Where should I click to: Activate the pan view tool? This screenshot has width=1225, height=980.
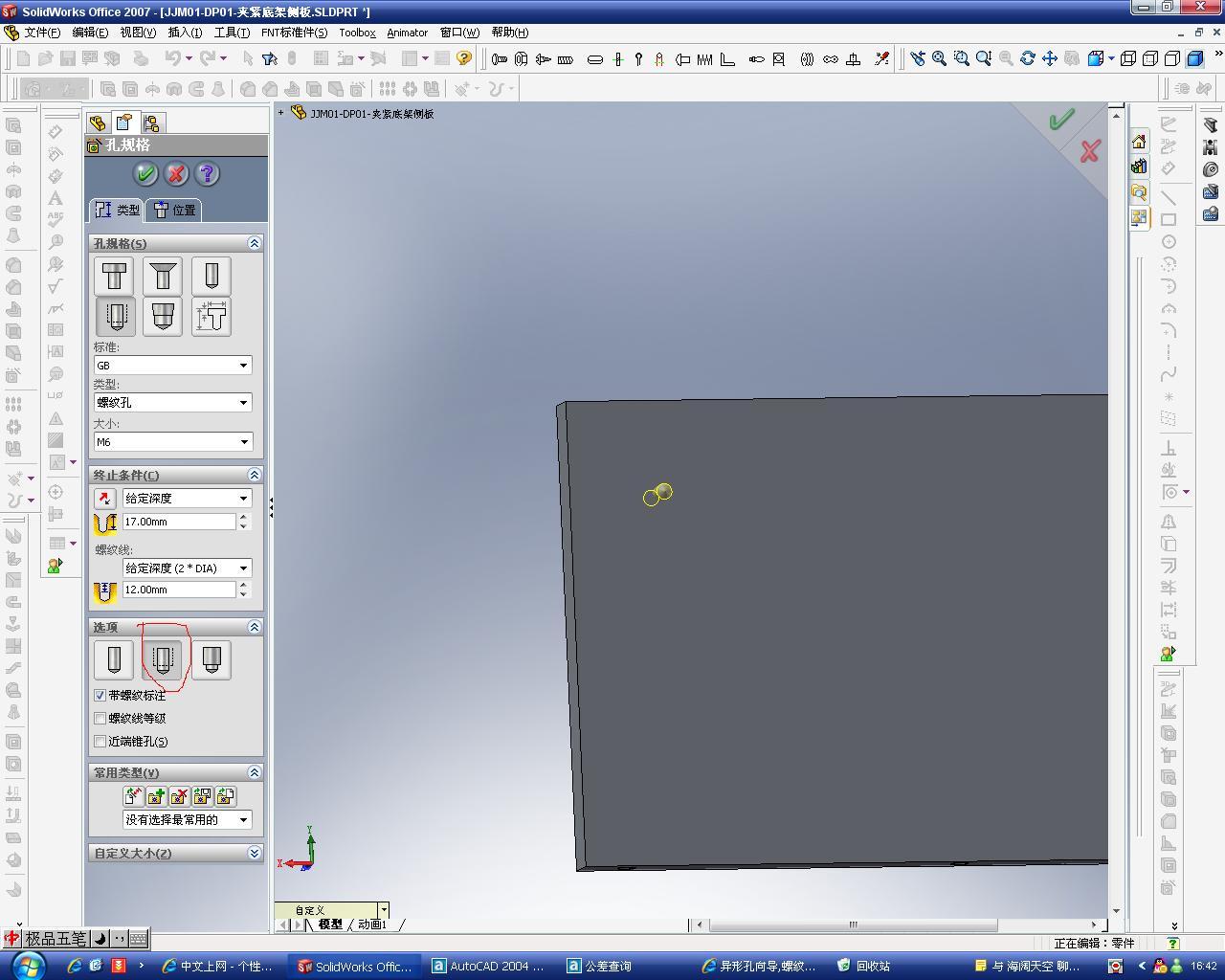click(1050, 58)
